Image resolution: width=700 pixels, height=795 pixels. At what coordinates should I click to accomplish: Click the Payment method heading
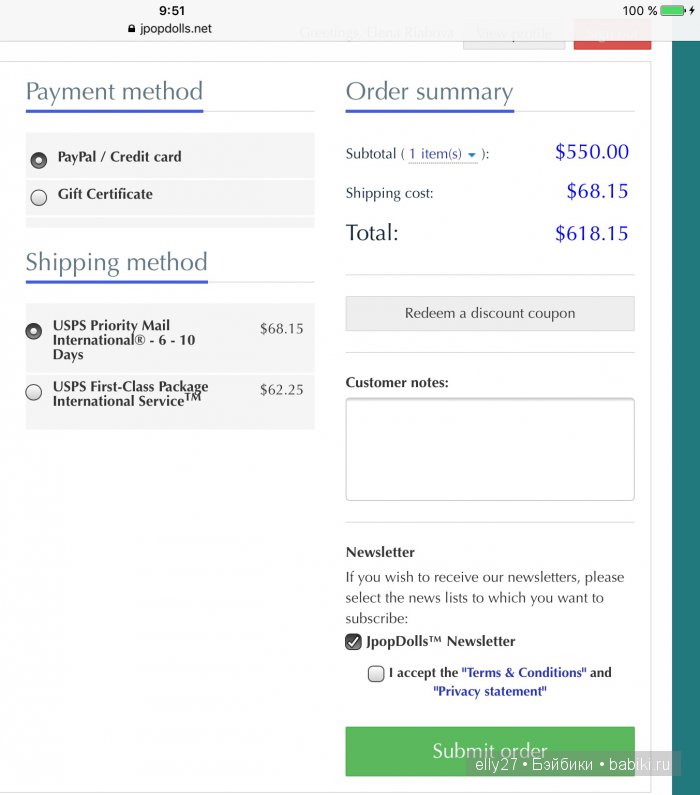point(114,92)
